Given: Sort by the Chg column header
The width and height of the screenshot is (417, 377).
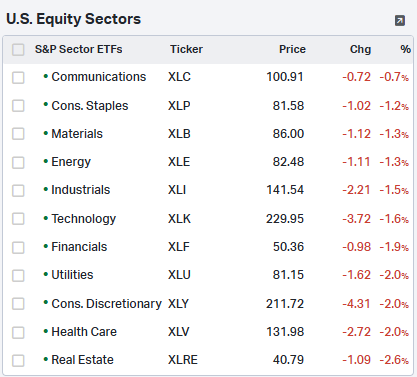Looking at the screenshot, I should (x=360, y=49).
